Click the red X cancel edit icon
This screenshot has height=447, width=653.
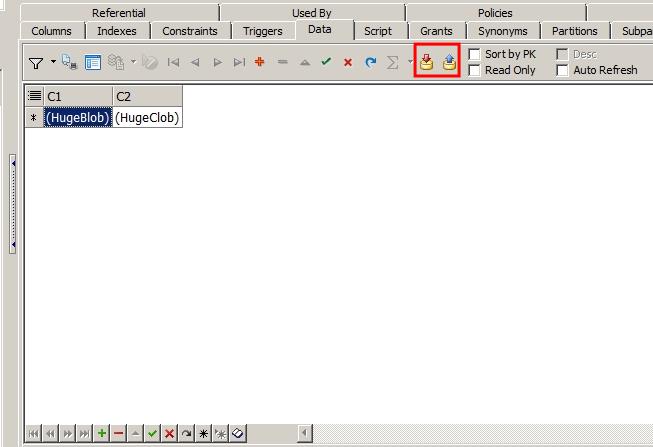pyautogui.click(x=348, y=63)
